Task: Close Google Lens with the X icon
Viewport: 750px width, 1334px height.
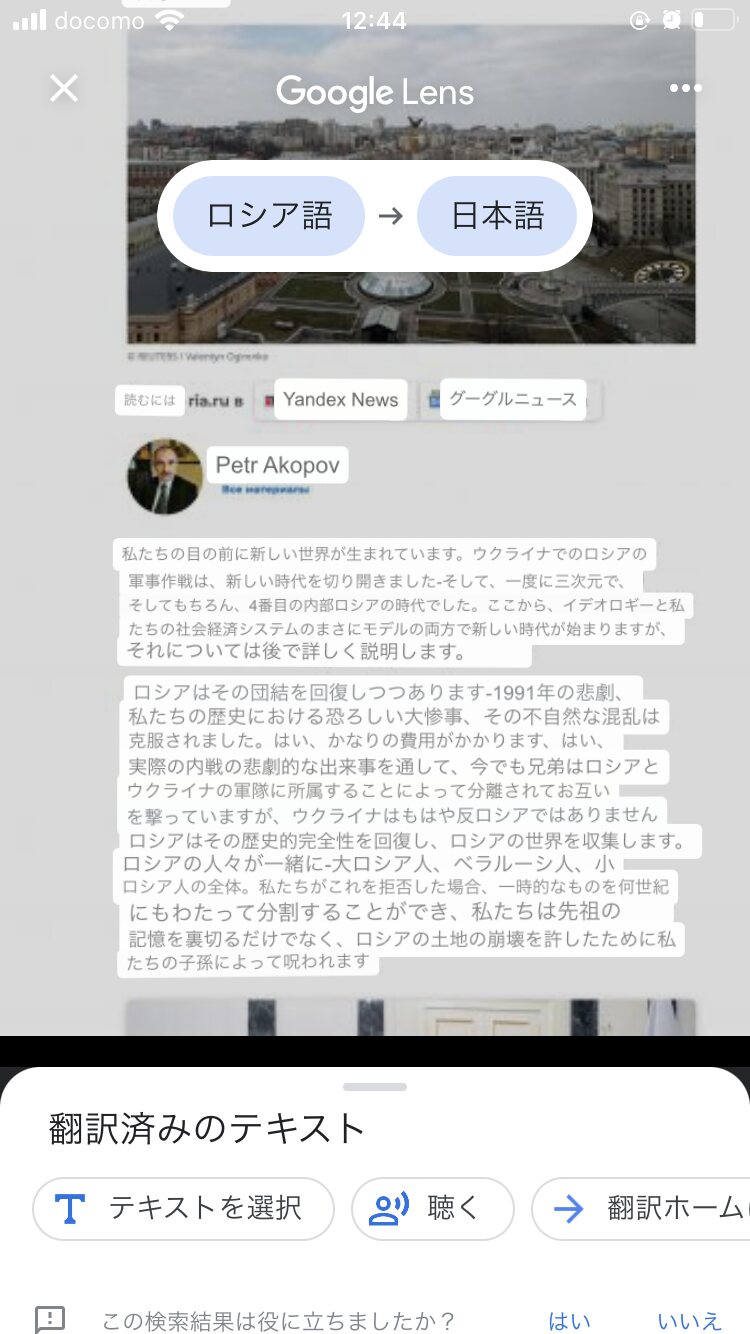Action: click(64, 88)
